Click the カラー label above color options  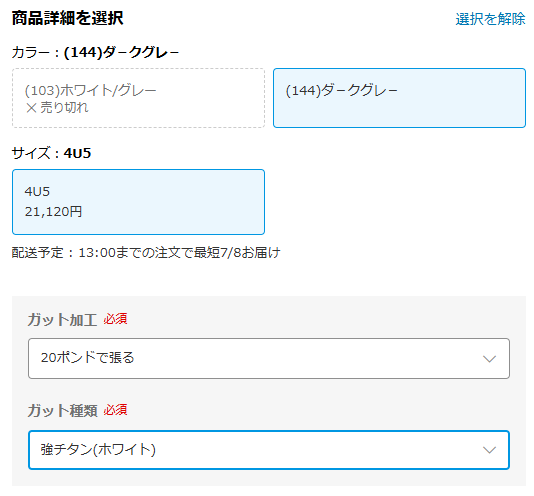pyautogui.click(x=31, y=52)
